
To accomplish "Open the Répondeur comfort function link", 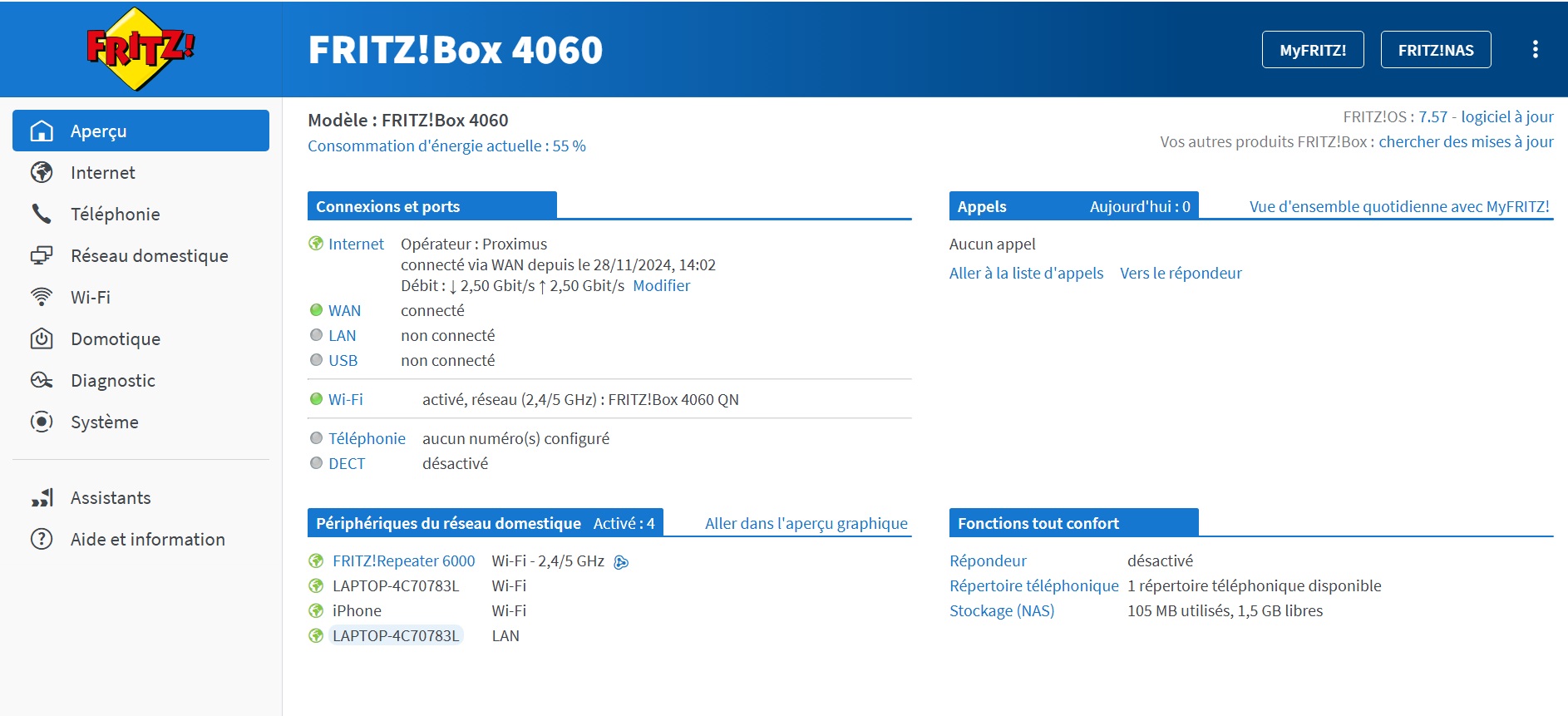I will coord(988,560).
